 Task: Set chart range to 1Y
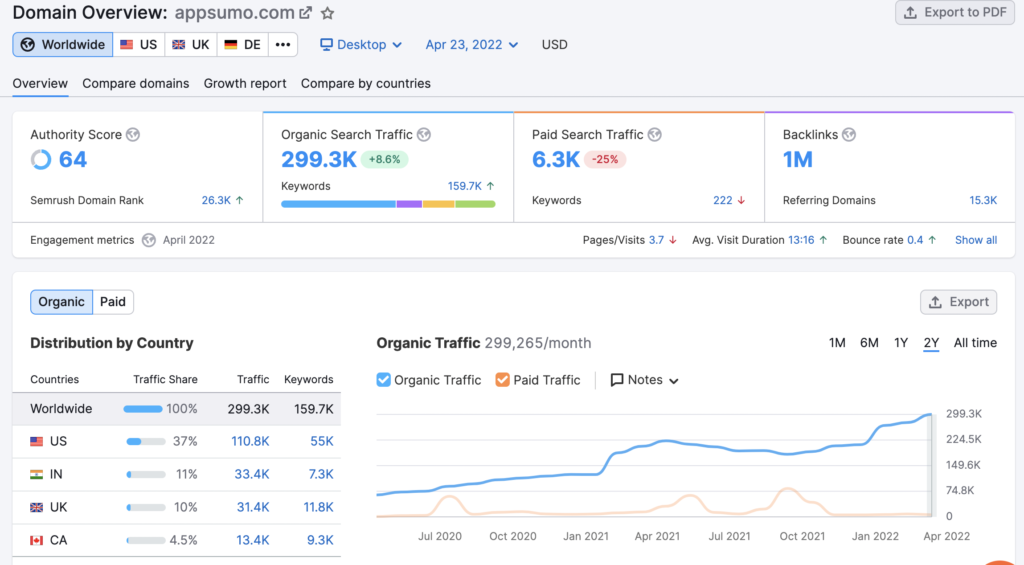point(901,343)
